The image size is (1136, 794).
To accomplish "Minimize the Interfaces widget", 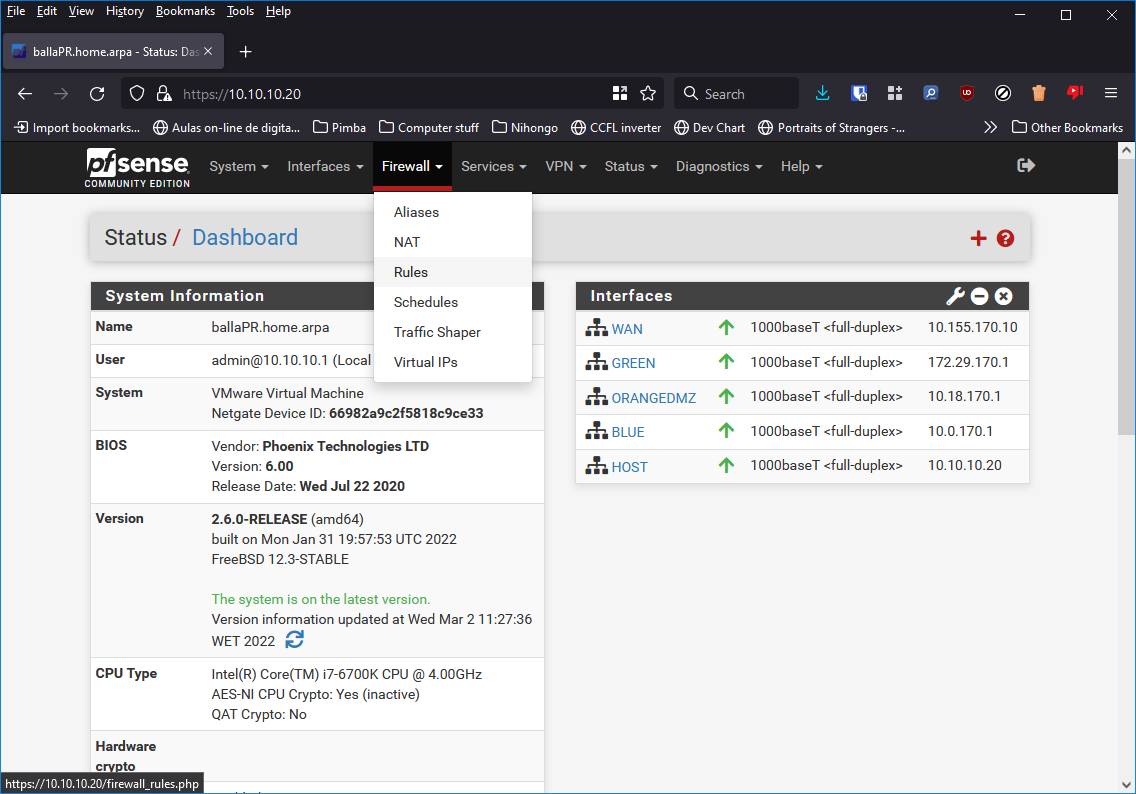I will pos(980,296).
